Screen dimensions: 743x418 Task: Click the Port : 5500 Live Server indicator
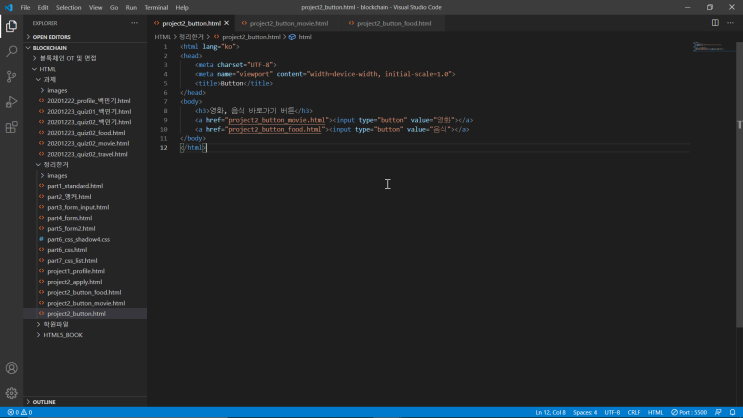click(689, 412)
